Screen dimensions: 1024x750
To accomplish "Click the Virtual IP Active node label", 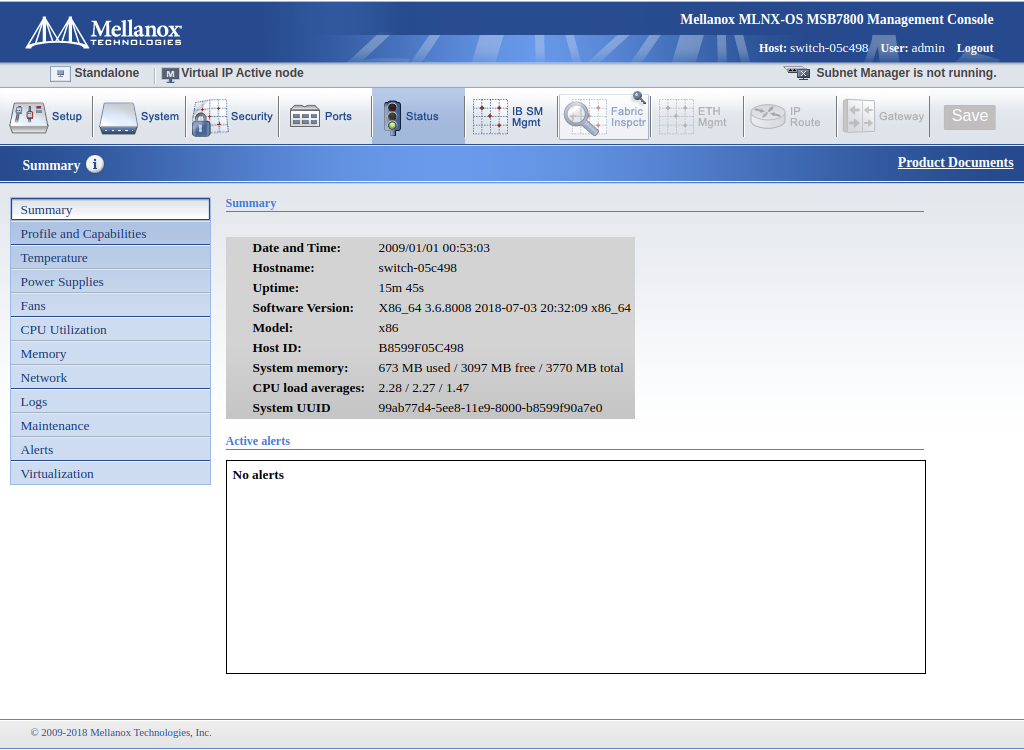I will [x=242, y=73].
